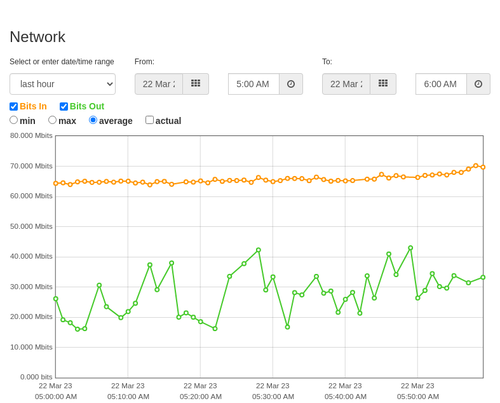Click the '10.000 Mbits' y-axis label
The image size is (500, 403).
[31, 347]
